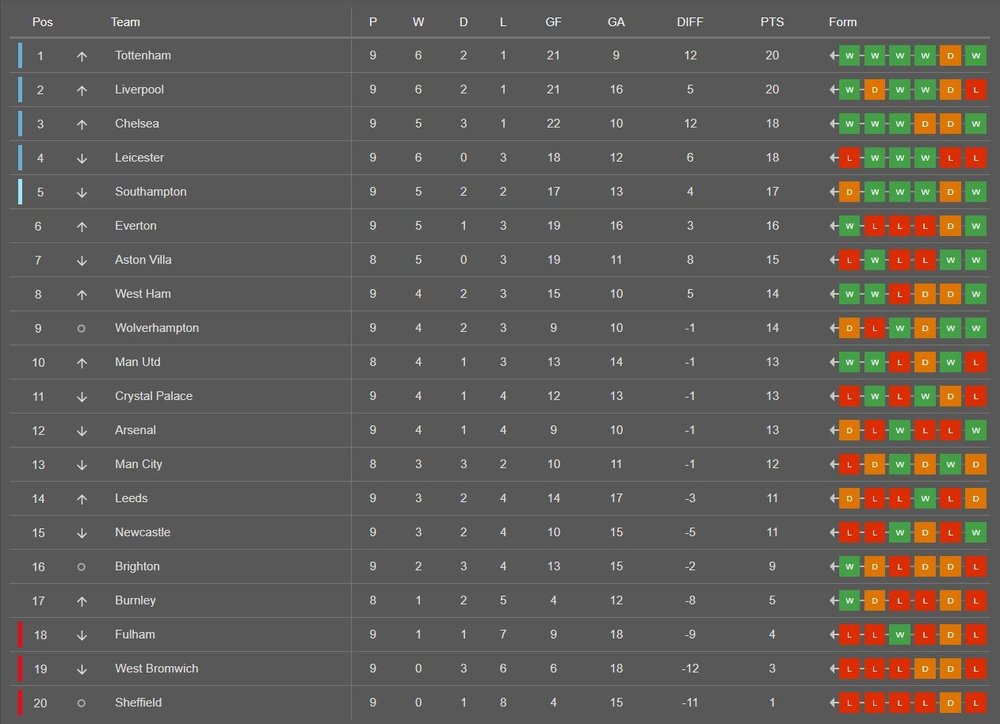Click the win badge in Fulham's form
The width and height of the screenshot is (1000, 724).
point(901,634)
